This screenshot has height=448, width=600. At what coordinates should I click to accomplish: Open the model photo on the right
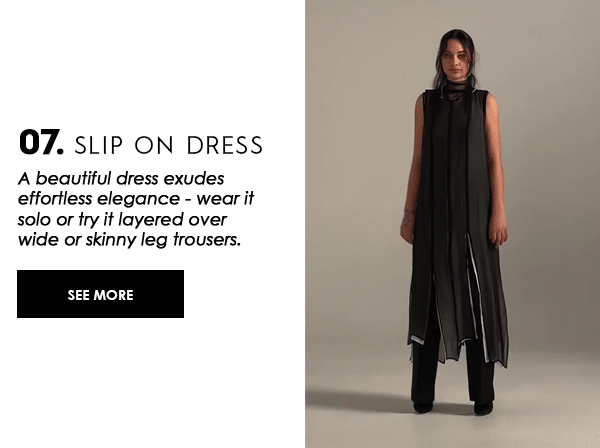click(x=452, y=224)
